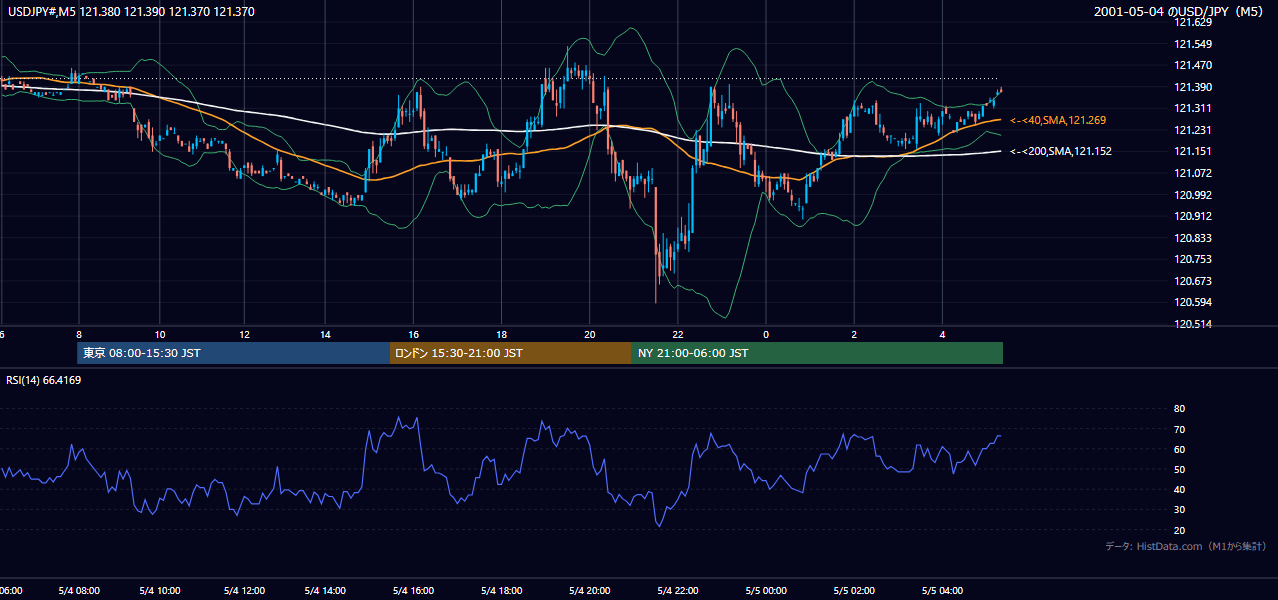Viewport: 1278px width, 600px height.
Task: Click the 40 SMA label 121.269
Action: [x=1058, y=120]
